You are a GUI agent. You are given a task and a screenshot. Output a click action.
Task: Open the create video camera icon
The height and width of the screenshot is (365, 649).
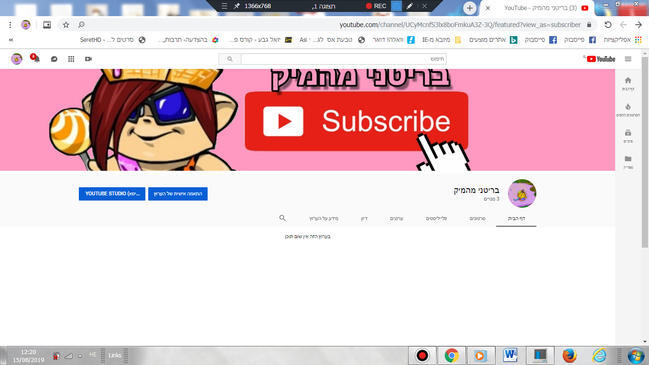point(88,59)
